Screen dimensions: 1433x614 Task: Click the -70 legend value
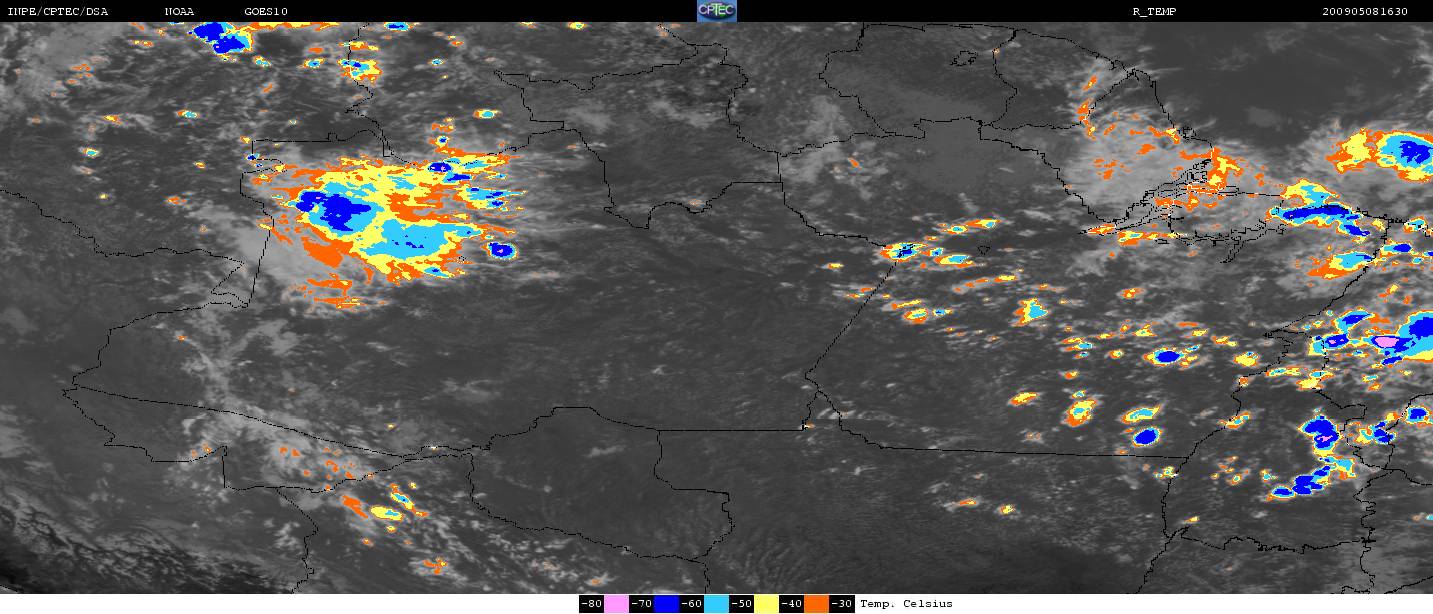pyautogui.click(x=641, y=604)
